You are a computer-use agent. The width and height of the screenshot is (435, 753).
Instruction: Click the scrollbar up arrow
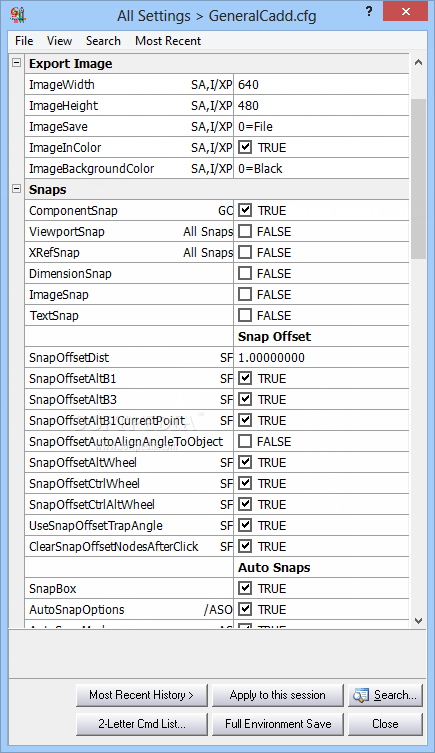tap(418, 62)
